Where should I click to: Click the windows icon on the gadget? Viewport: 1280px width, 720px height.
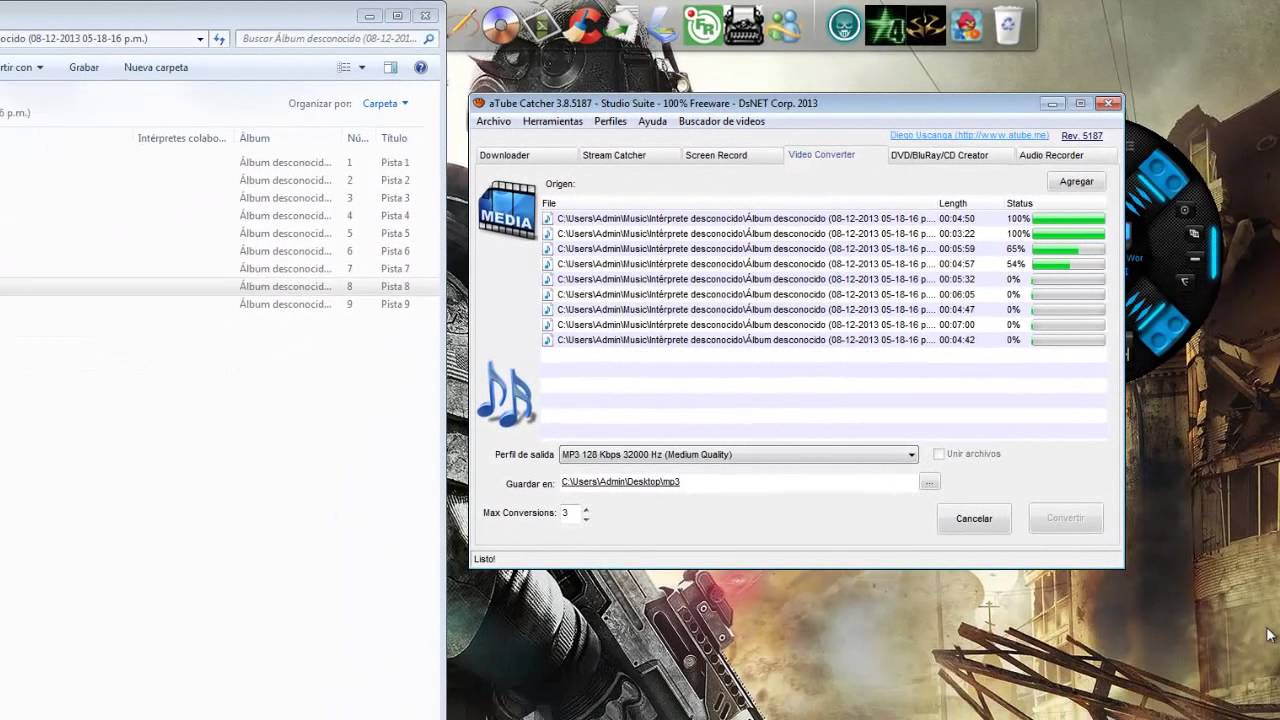pos(1194,233)
